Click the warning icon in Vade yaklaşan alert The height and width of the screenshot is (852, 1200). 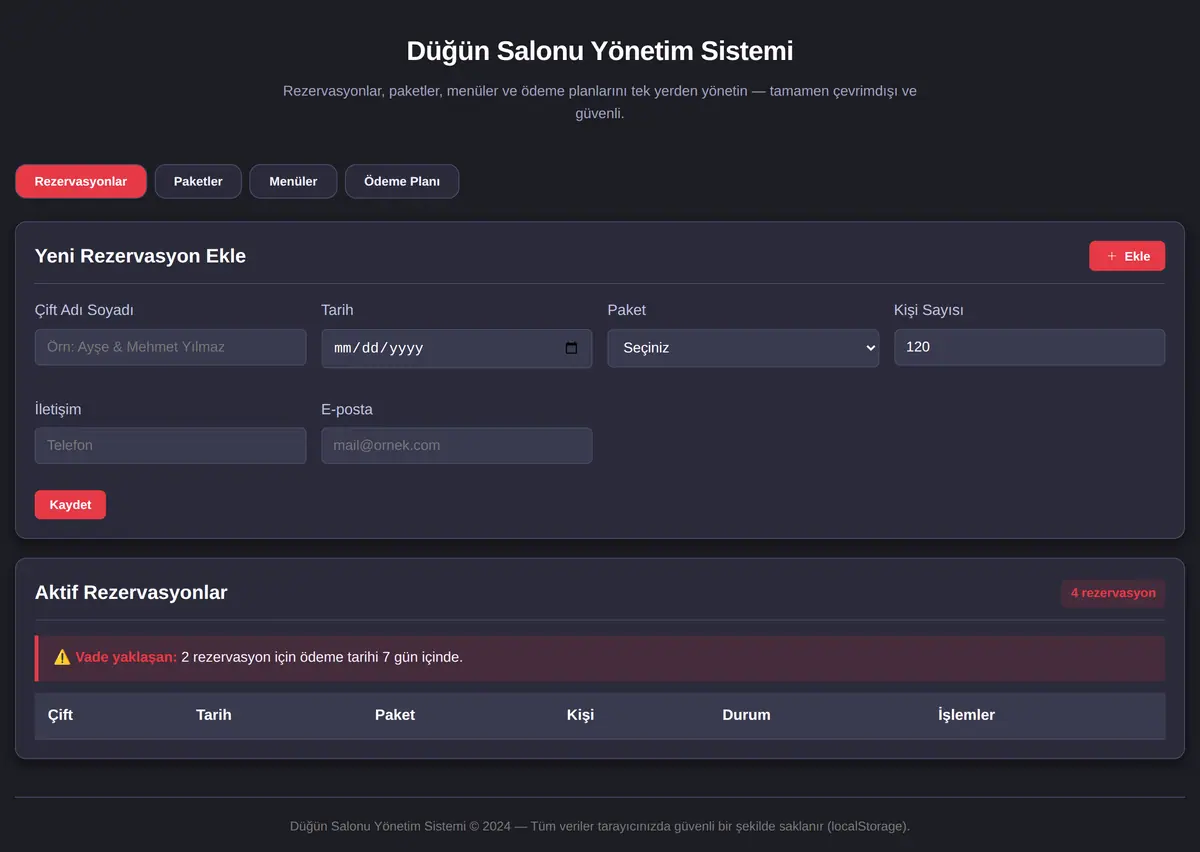click(62, 657)
